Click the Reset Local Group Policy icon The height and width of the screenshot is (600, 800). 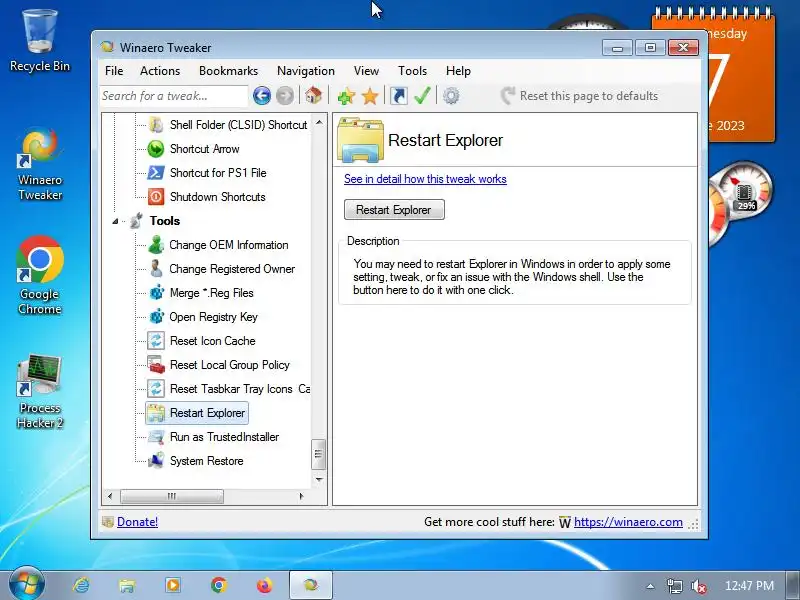[x=156, y=364]
